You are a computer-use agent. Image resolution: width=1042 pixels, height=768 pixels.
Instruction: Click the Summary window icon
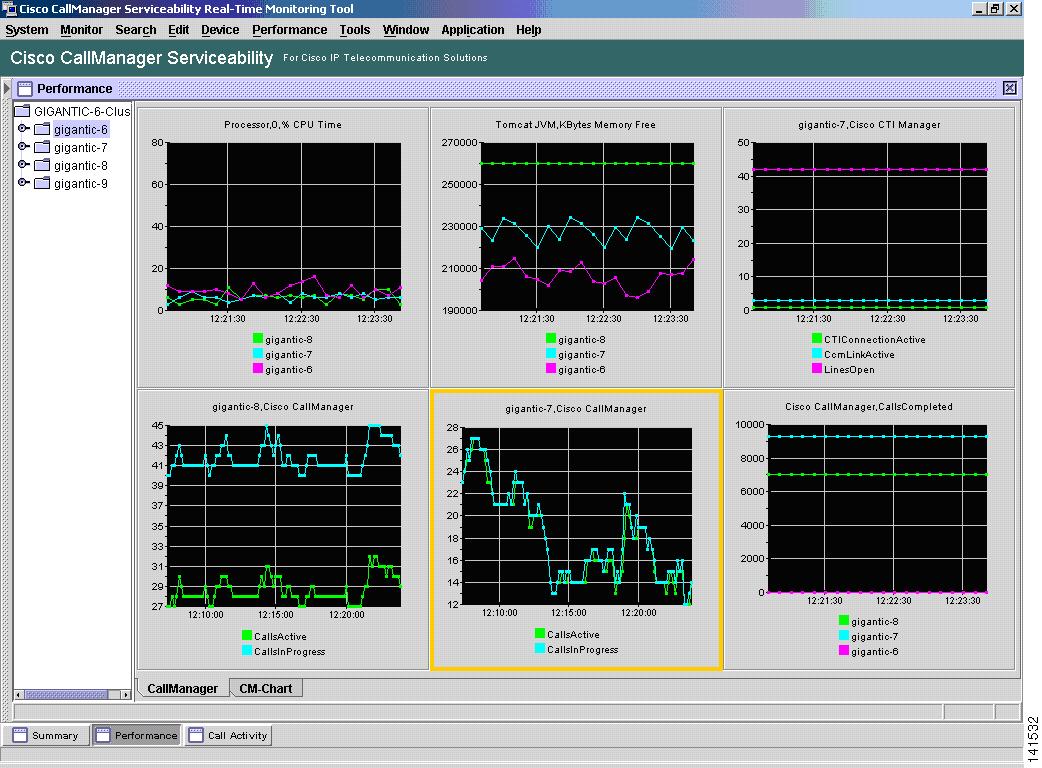point(20,735)
